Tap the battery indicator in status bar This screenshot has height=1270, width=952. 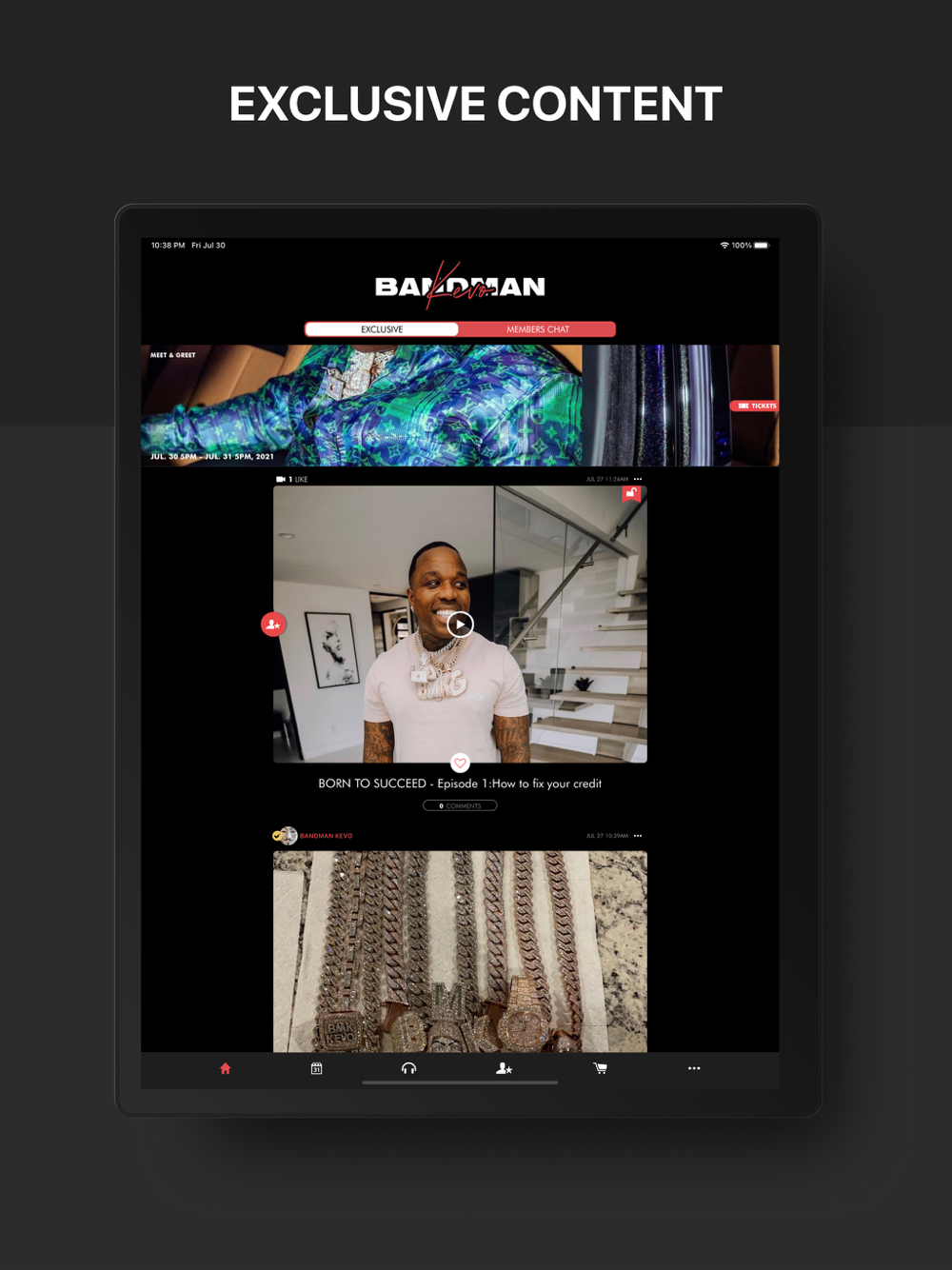[762, 246]
